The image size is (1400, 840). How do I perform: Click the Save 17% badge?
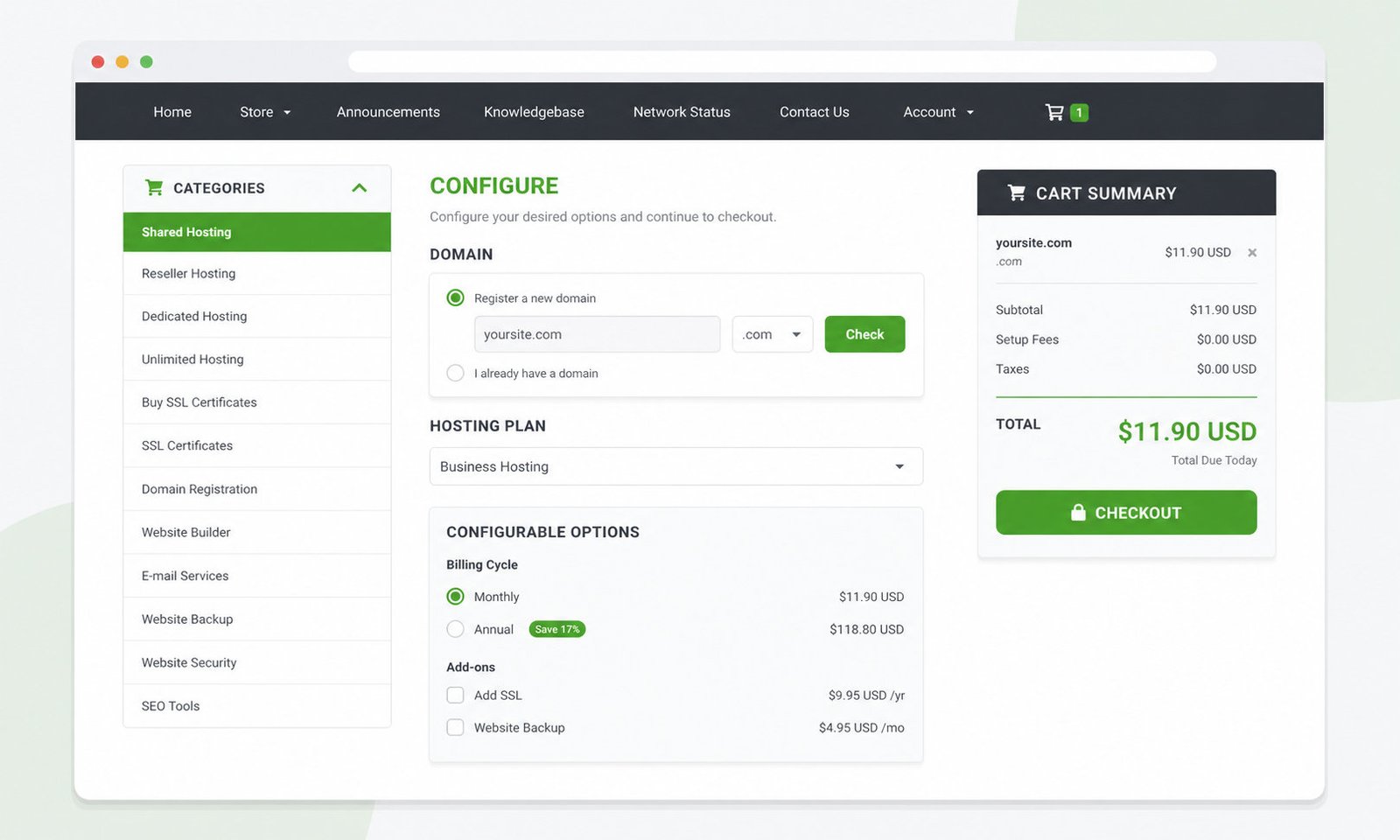coord(557,629)
